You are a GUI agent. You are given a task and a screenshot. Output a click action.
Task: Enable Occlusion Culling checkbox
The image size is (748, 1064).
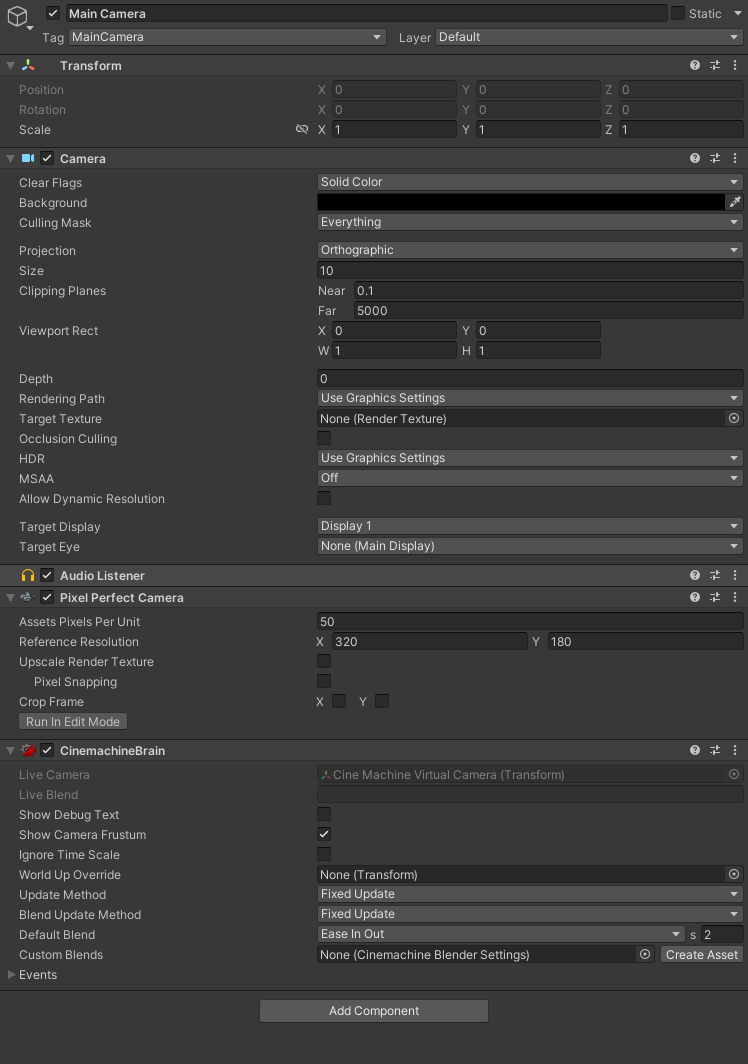(324, 438)
